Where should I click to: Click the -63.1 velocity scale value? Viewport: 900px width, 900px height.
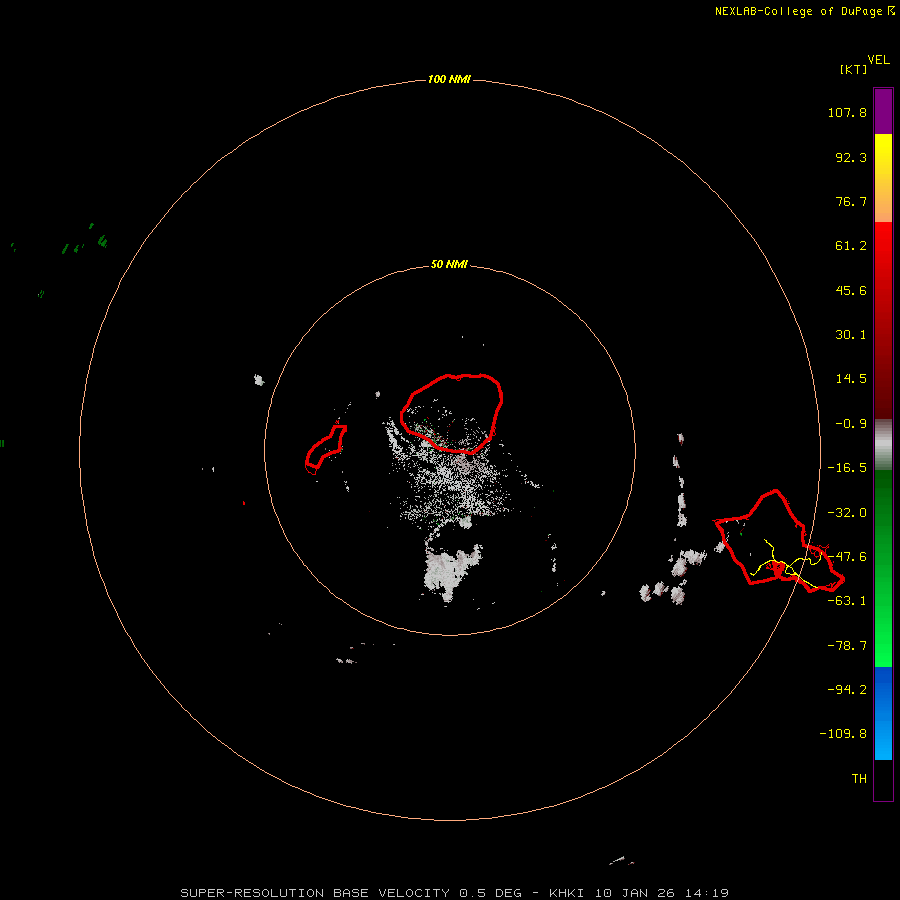pos(847,601)
